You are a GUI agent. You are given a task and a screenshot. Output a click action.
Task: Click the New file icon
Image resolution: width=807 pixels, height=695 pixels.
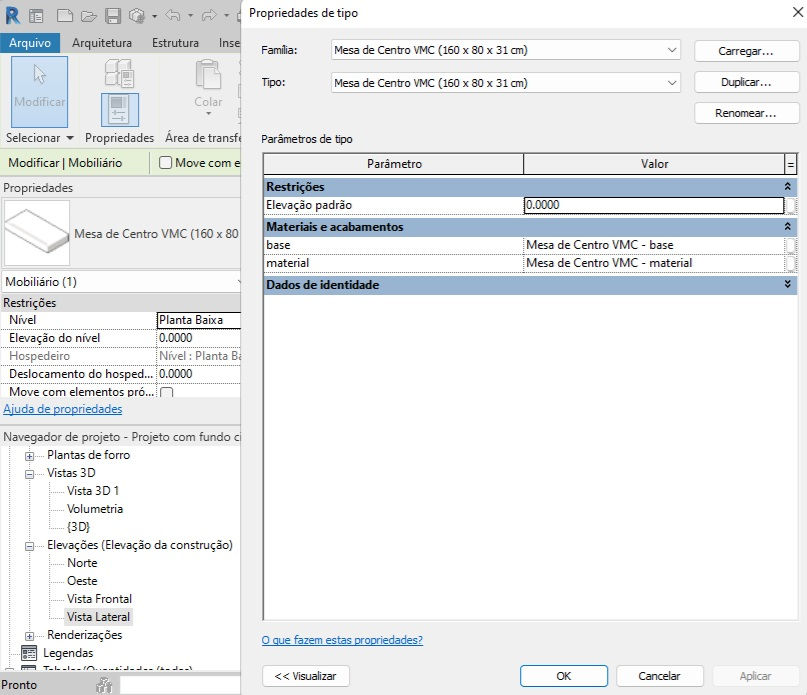tap(64, 16)
